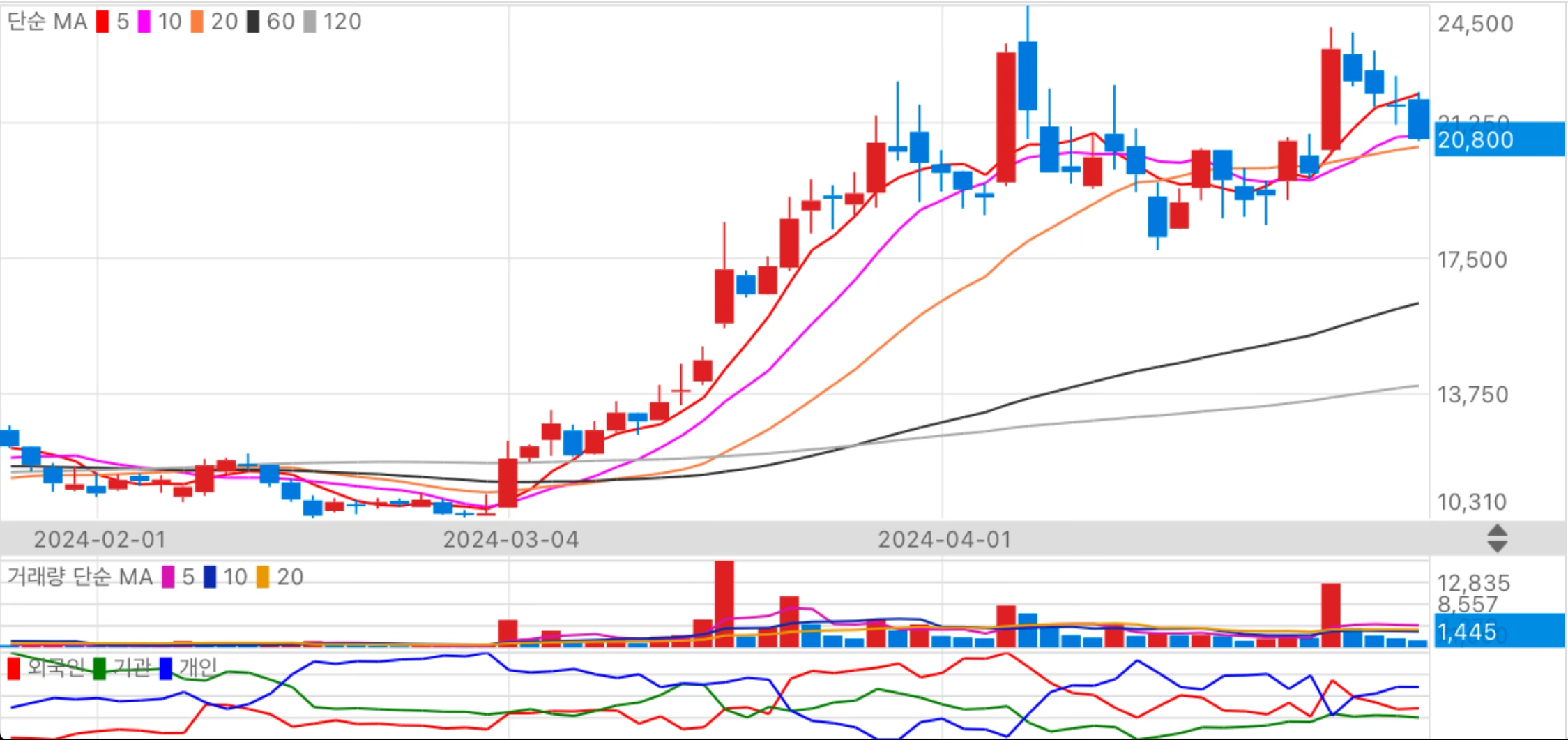Click the 2024-04-01 date label
Image resolution: width=1568 pixels, height=740 pixels.
[x=945, y=539]
